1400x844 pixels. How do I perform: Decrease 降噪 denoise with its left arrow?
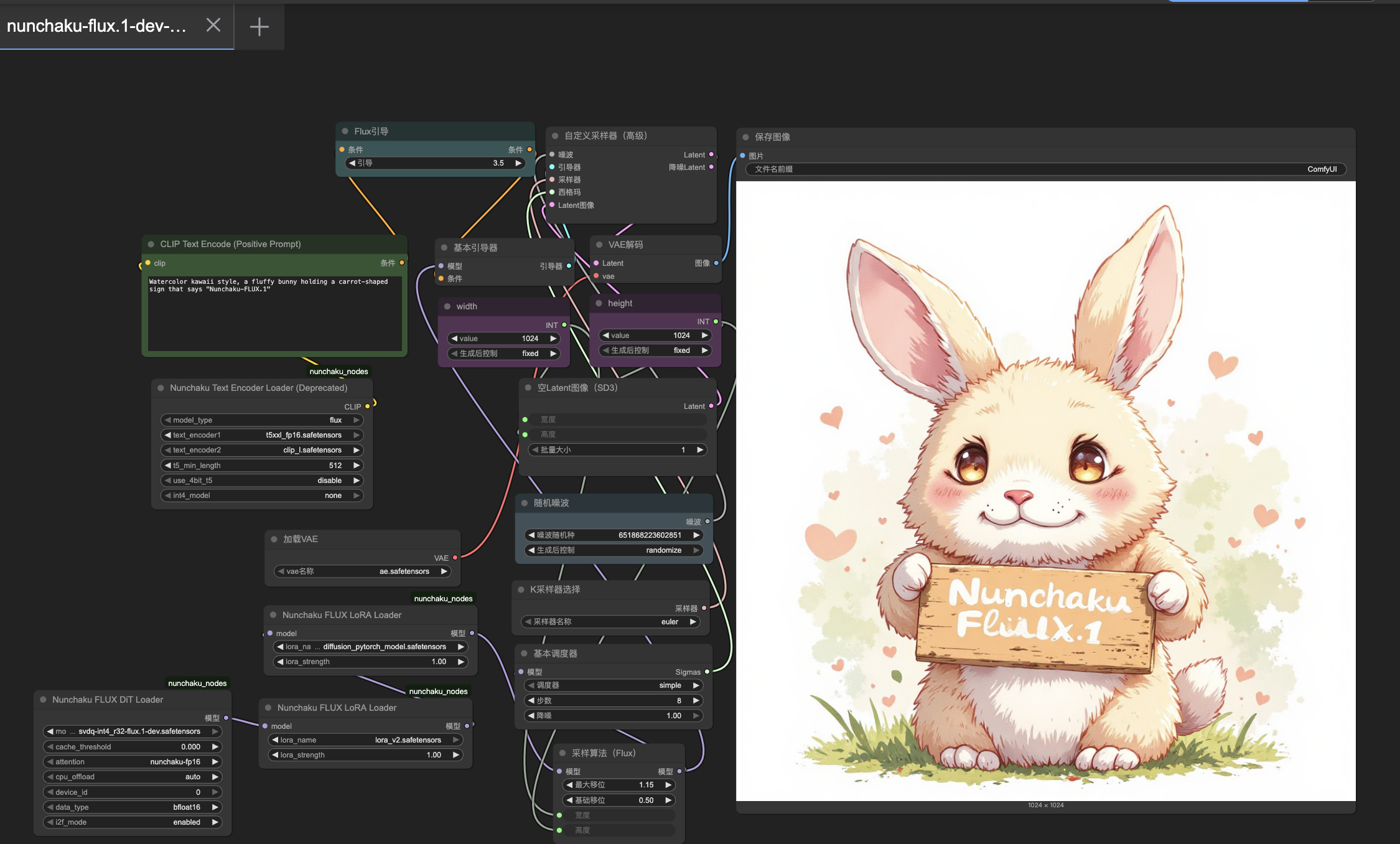pos(531,716)
